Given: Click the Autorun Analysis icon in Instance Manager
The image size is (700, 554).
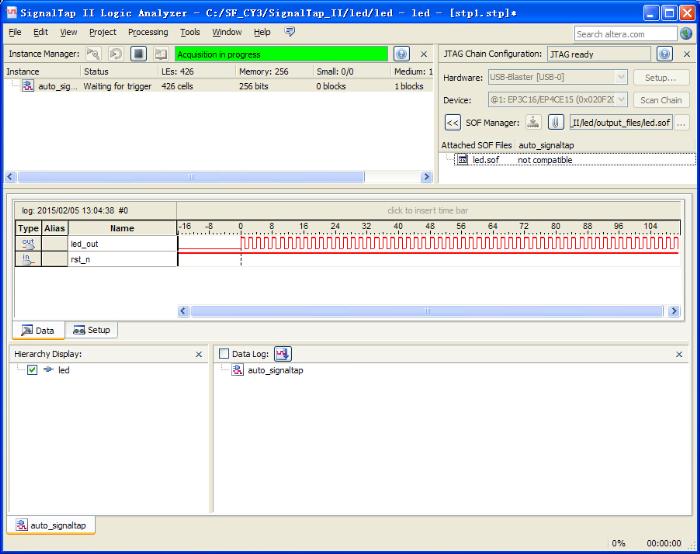Looking at the screenshot, I should coord(117,54).
